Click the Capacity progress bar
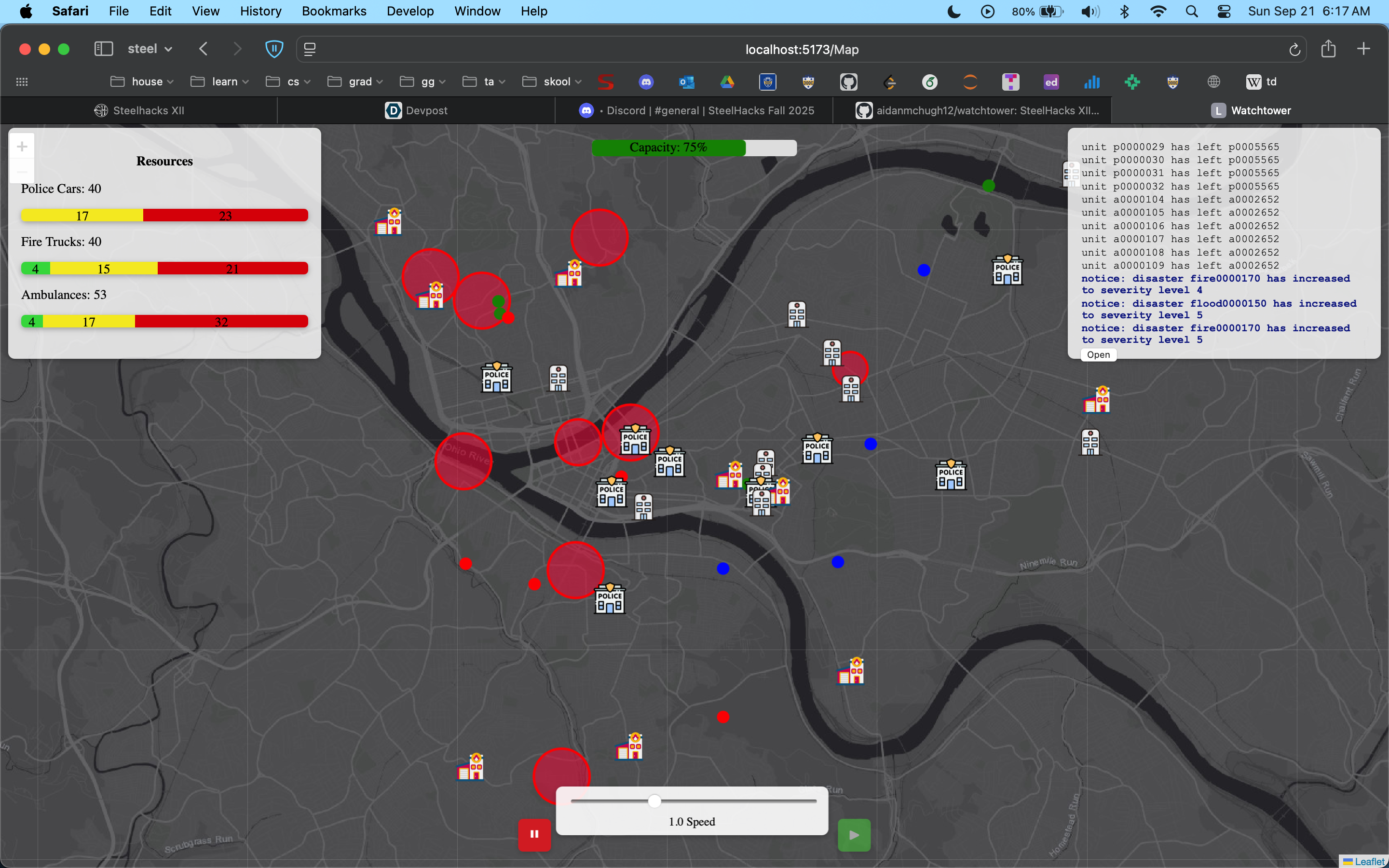This screenshot has height=868, width=1389. 694,148
